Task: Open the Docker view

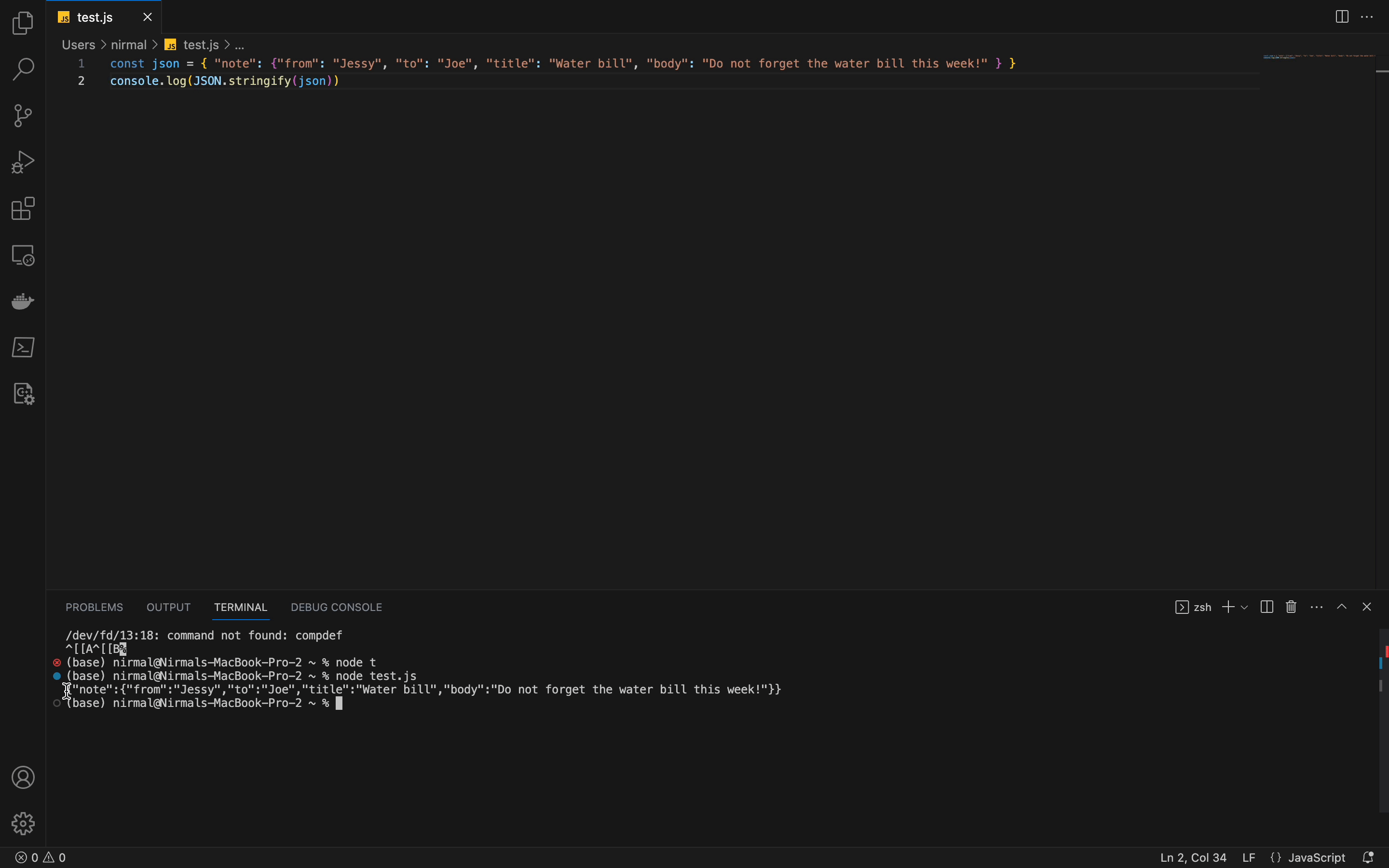Action: [x=23, y=301]
